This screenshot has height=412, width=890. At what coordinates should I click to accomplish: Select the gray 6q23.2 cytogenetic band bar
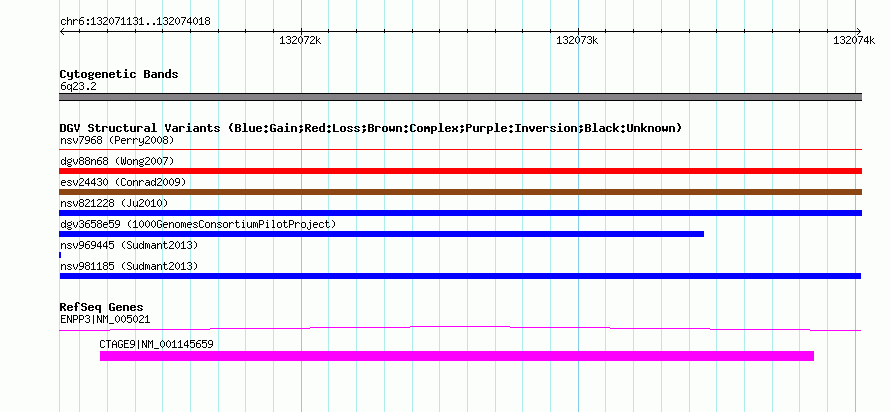[x=460, y=97]
